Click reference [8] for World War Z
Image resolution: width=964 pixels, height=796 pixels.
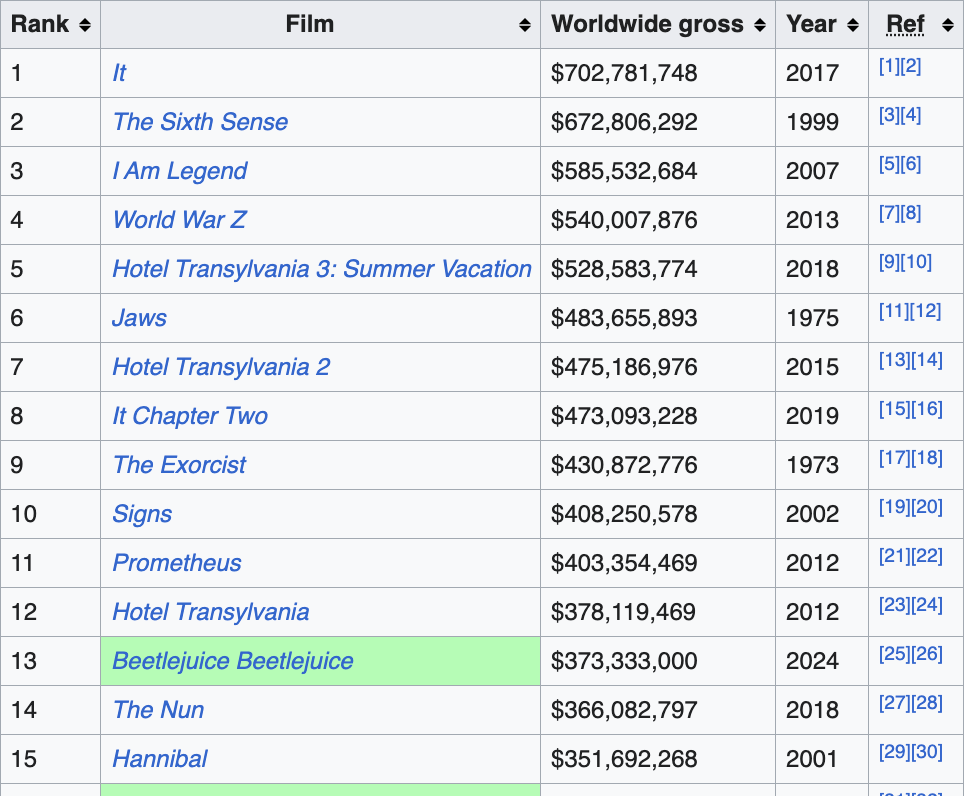tap(911, 213)
